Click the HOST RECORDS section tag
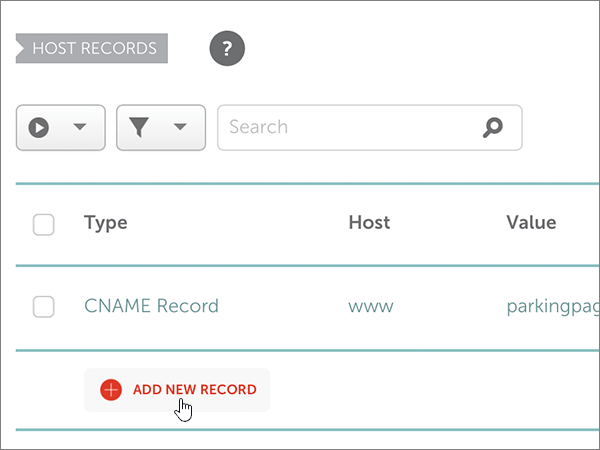 [94, 48]
